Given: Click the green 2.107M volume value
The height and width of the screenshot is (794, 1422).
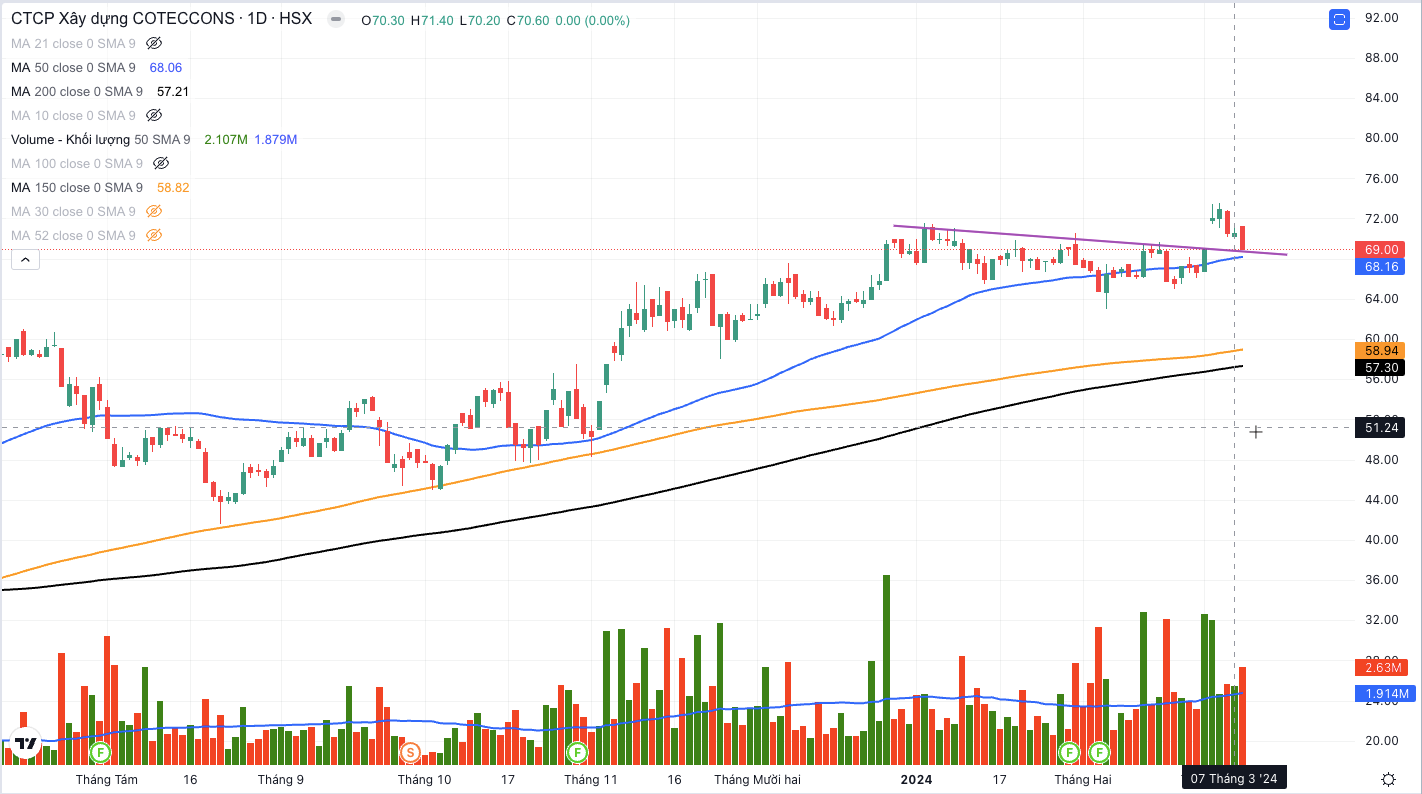Looking at the screenshot, I should (x=225, y=139).
